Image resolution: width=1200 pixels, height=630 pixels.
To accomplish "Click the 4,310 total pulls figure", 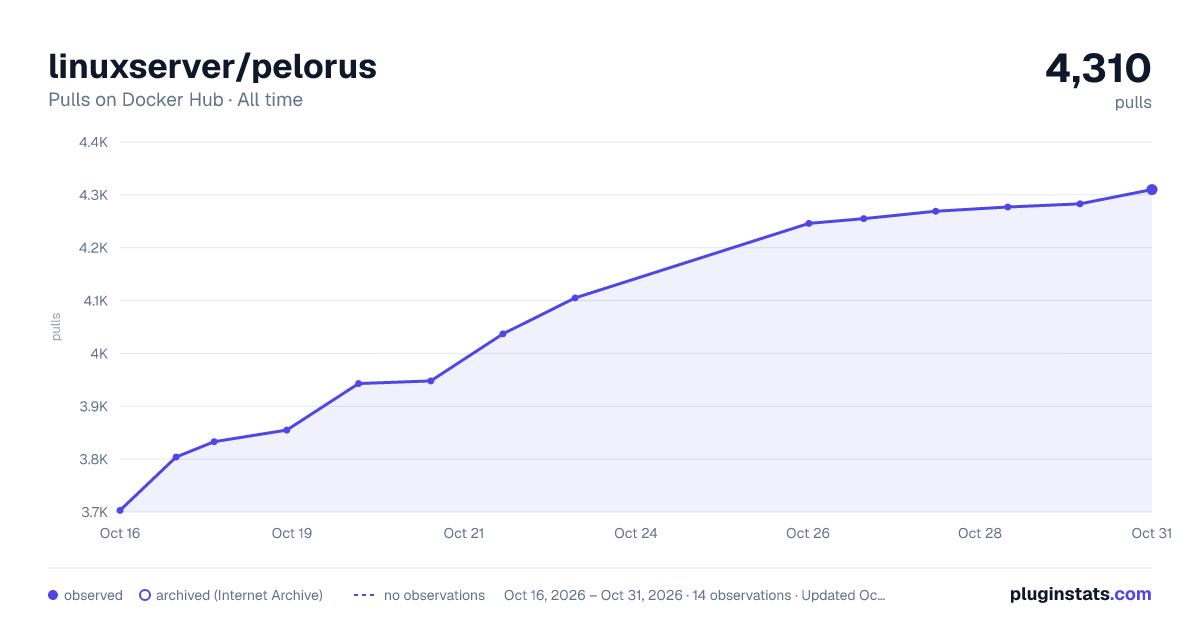I will pyautogui.click(x=1098, y=68).
